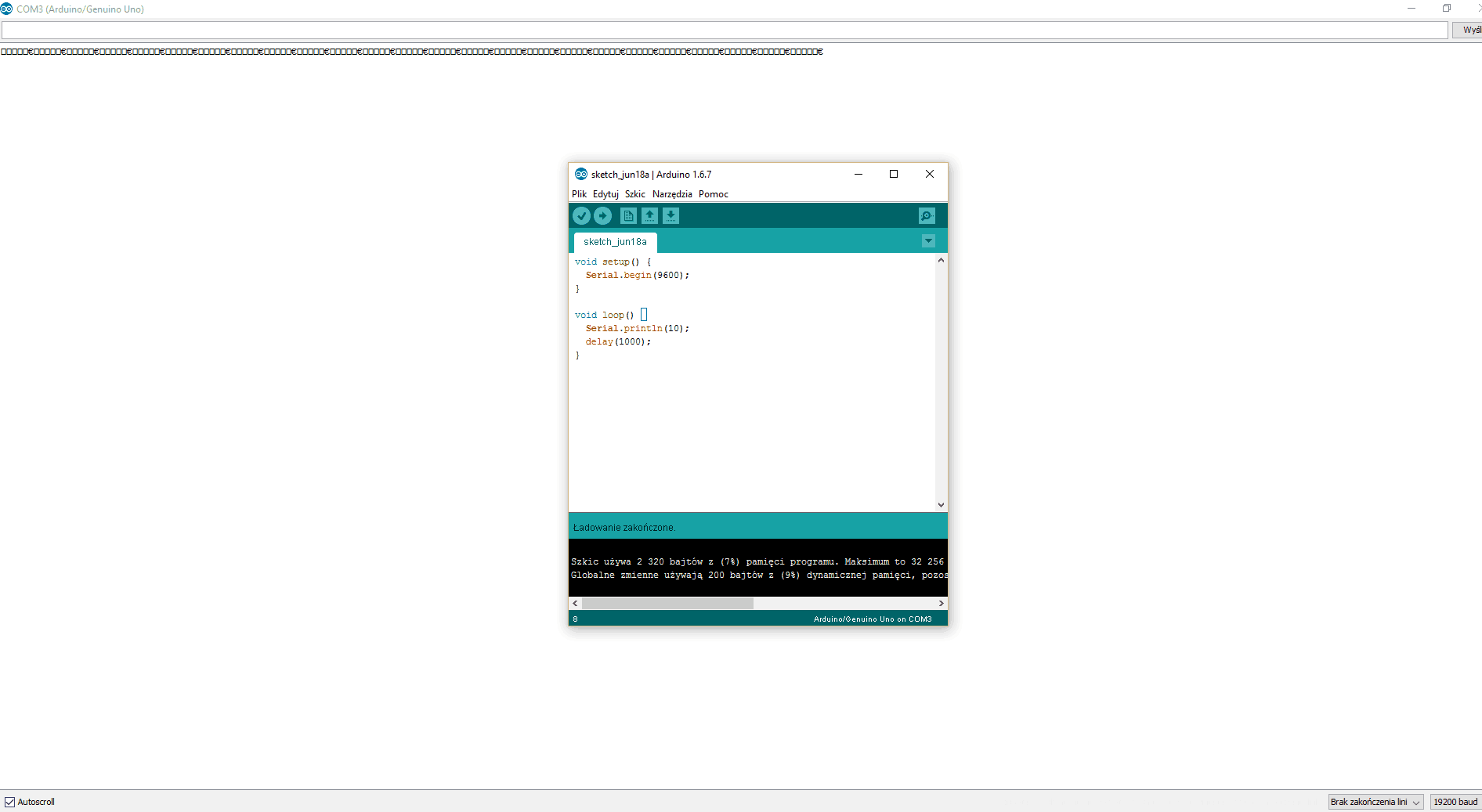Click the console horizontal scrollbar thumb
Viewport: 1482px width, 812px height.
(667, 603)
